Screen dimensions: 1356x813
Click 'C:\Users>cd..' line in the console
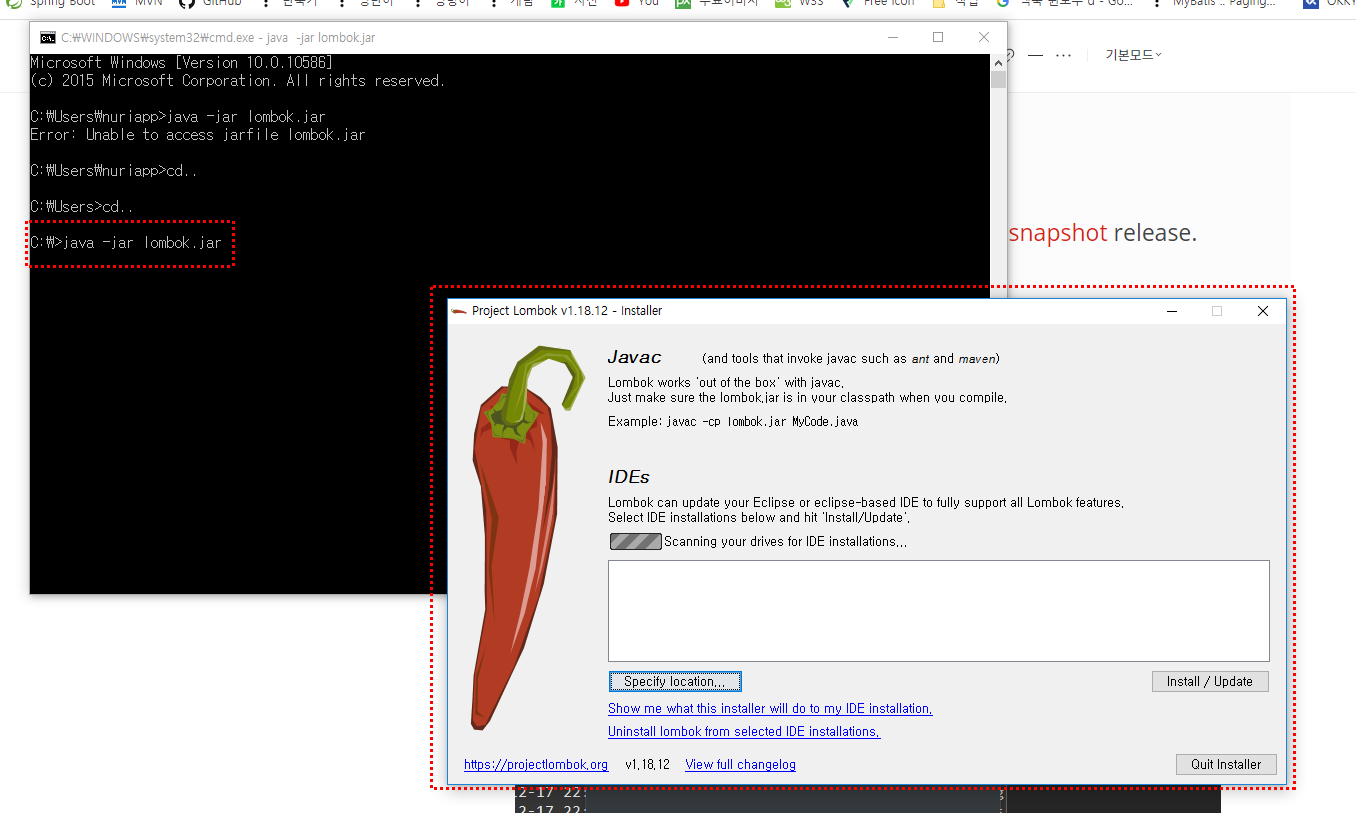pos(83,207)
